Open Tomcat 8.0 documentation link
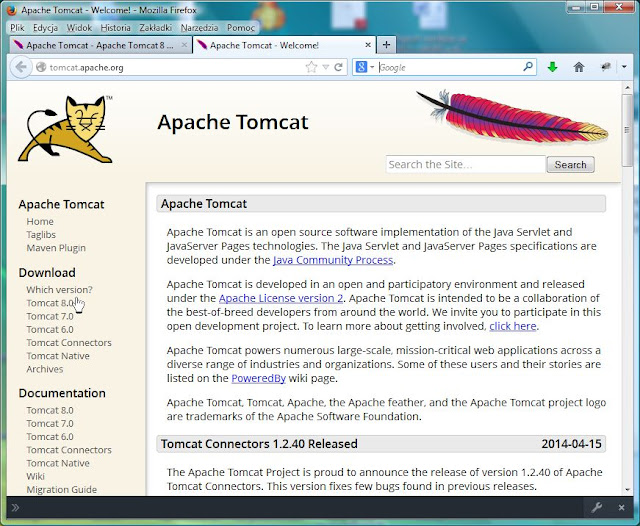This screenshot has height=526, width=640. pos(50,410)
